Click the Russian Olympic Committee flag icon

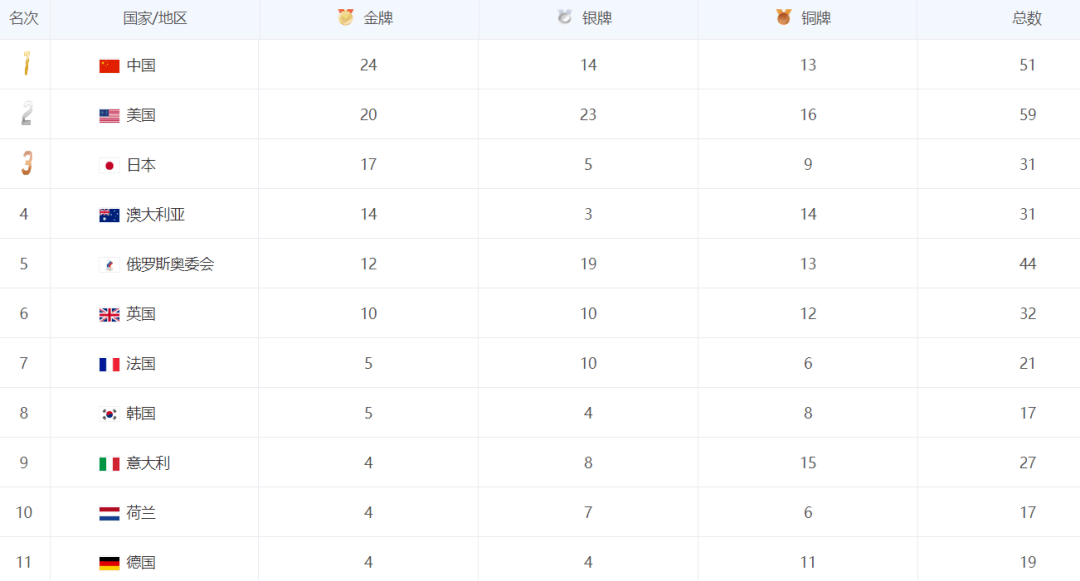pos(109,265)
